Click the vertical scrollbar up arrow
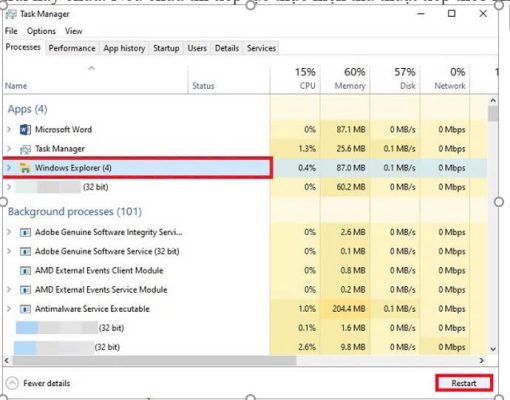Screen dimensions: 510x400 pos(493,100)
